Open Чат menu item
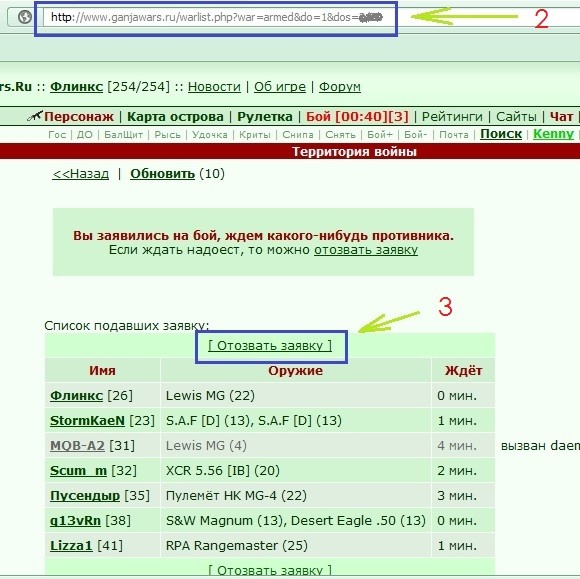Image resolution: width=580 pixels, height=579 pixels. 561,117
